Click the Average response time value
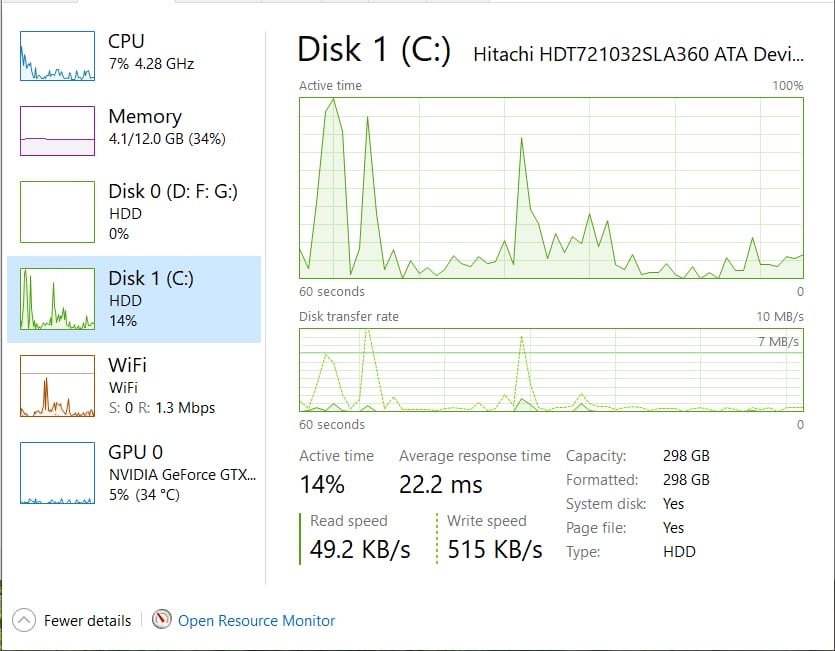The width and height of the screenshot is (835, 651). coord(440,486)
